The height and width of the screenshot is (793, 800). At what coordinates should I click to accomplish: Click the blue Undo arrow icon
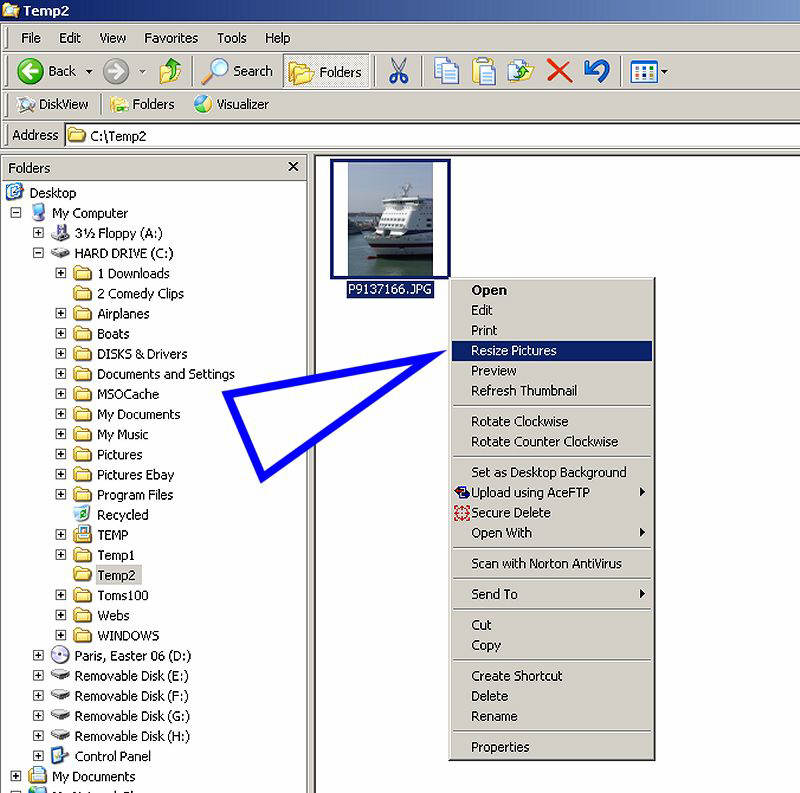coord(597,72)
